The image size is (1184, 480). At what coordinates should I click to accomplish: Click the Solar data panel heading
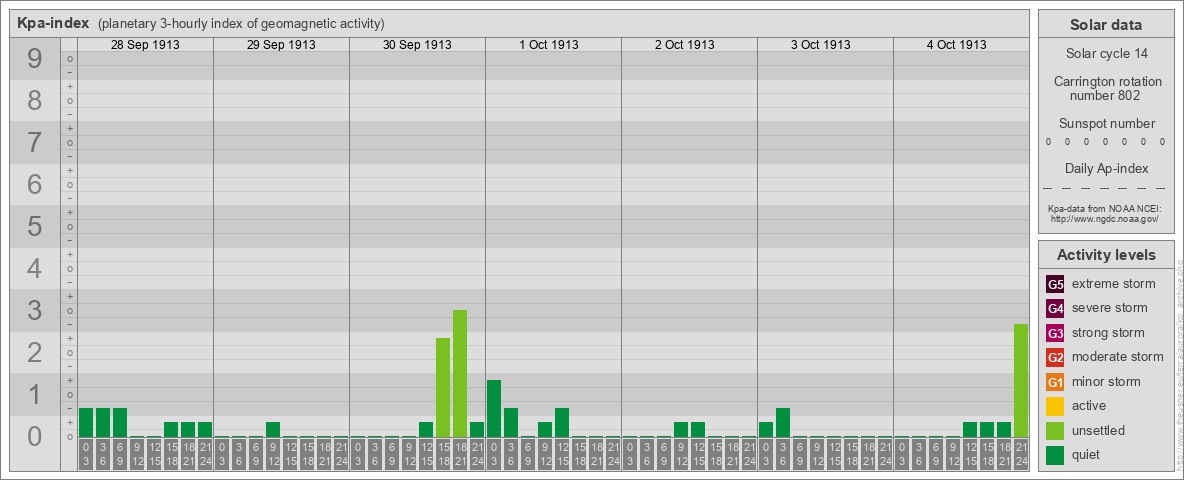click(x=1106, y=25)
